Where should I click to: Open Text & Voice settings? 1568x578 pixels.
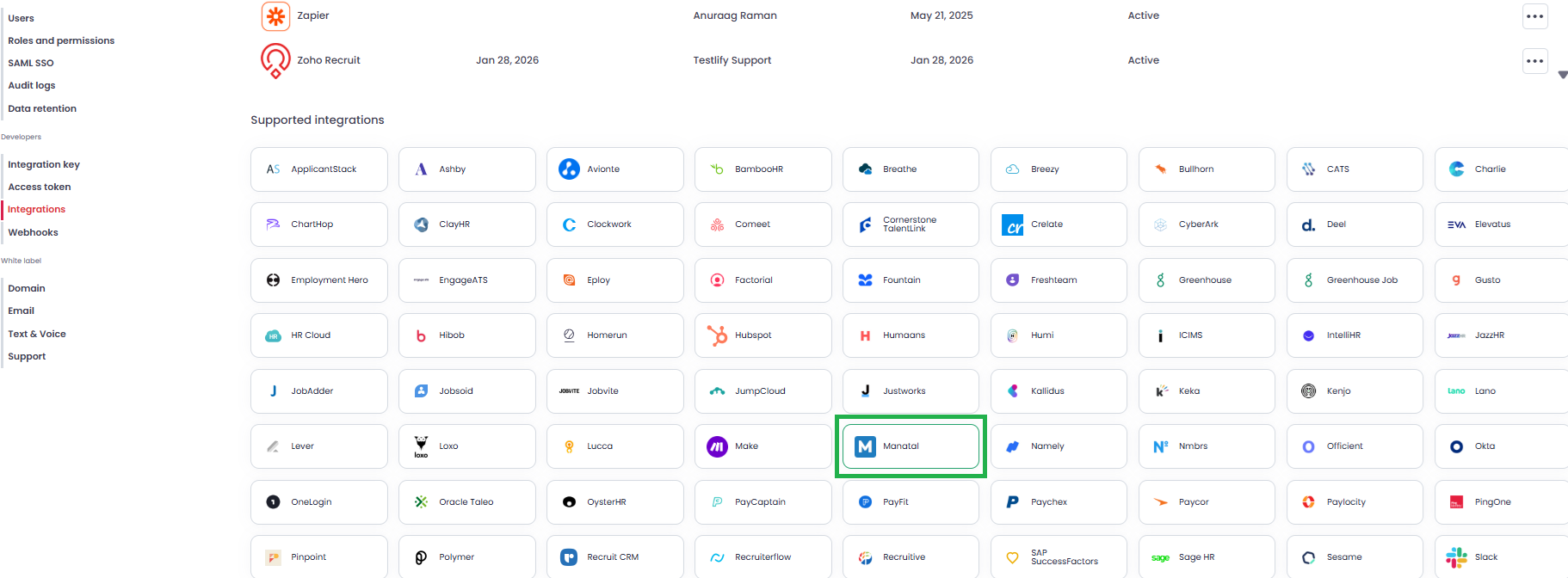coord(37,334)
